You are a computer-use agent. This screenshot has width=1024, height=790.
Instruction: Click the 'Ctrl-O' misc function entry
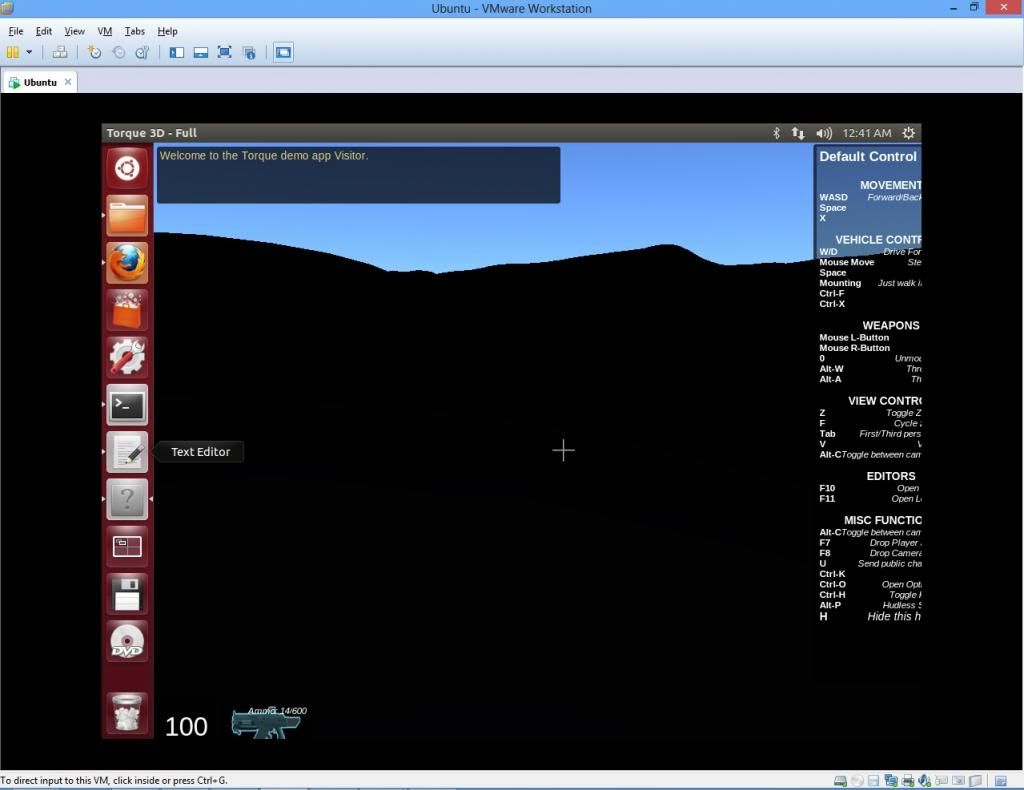[x=832, y=584]
